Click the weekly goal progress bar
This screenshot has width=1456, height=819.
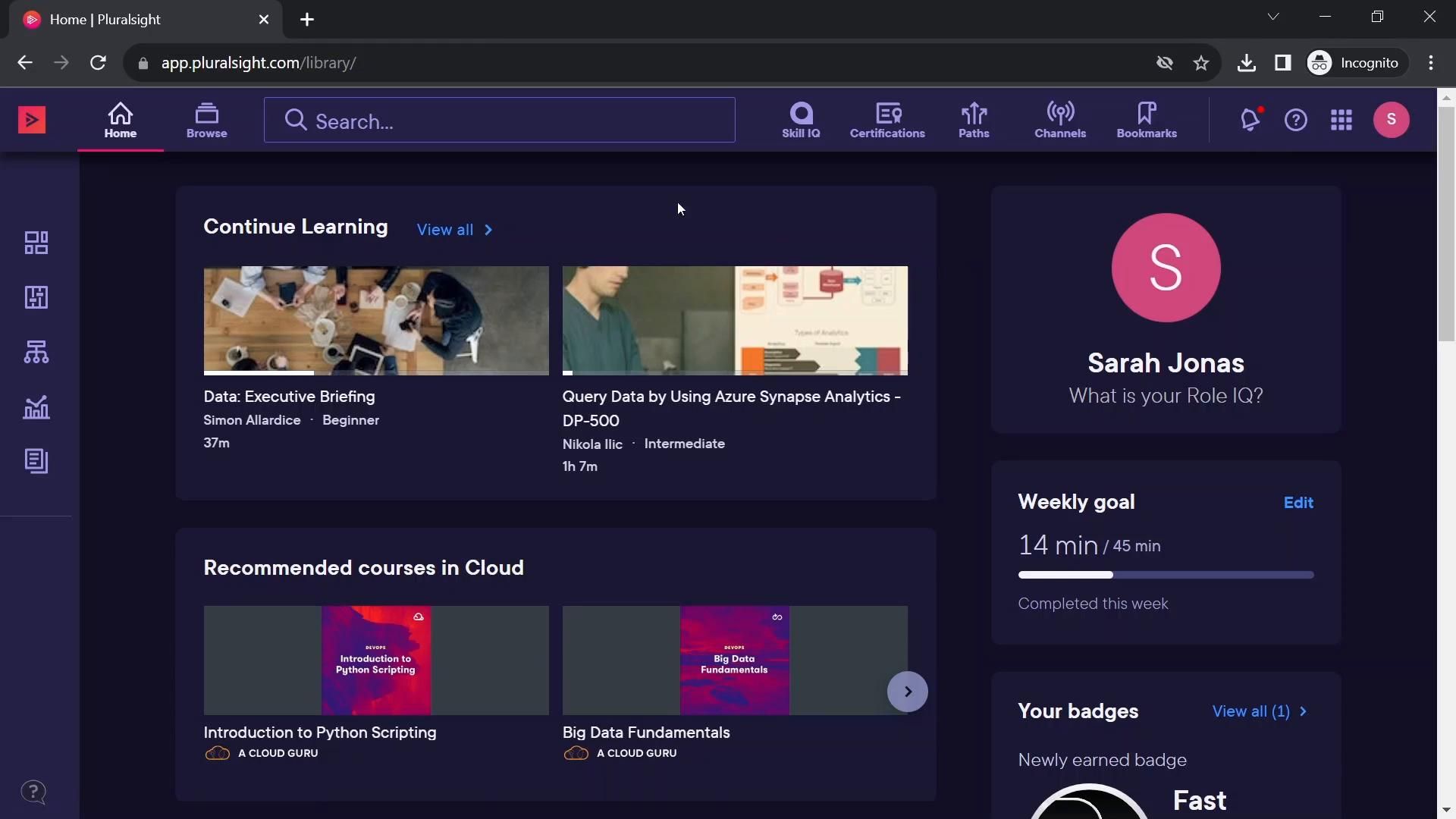1166,575
